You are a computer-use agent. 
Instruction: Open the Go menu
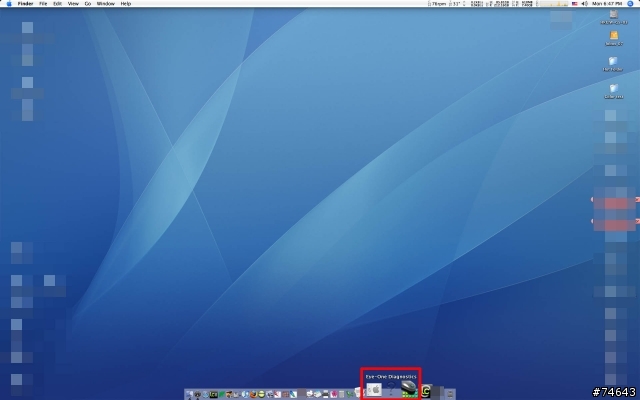pos(88,3)
